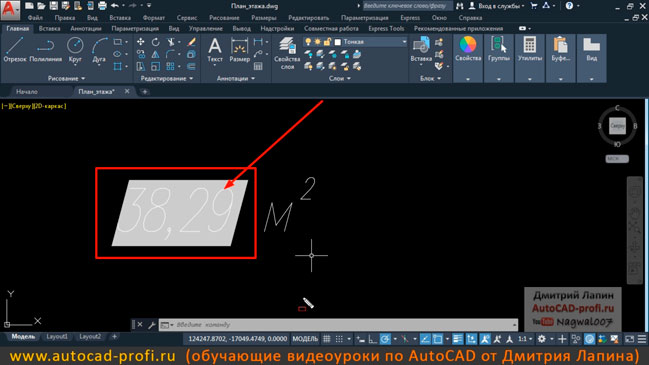649x365 pixels.
Task: Click the command line input field
Action: click(344, 325)
